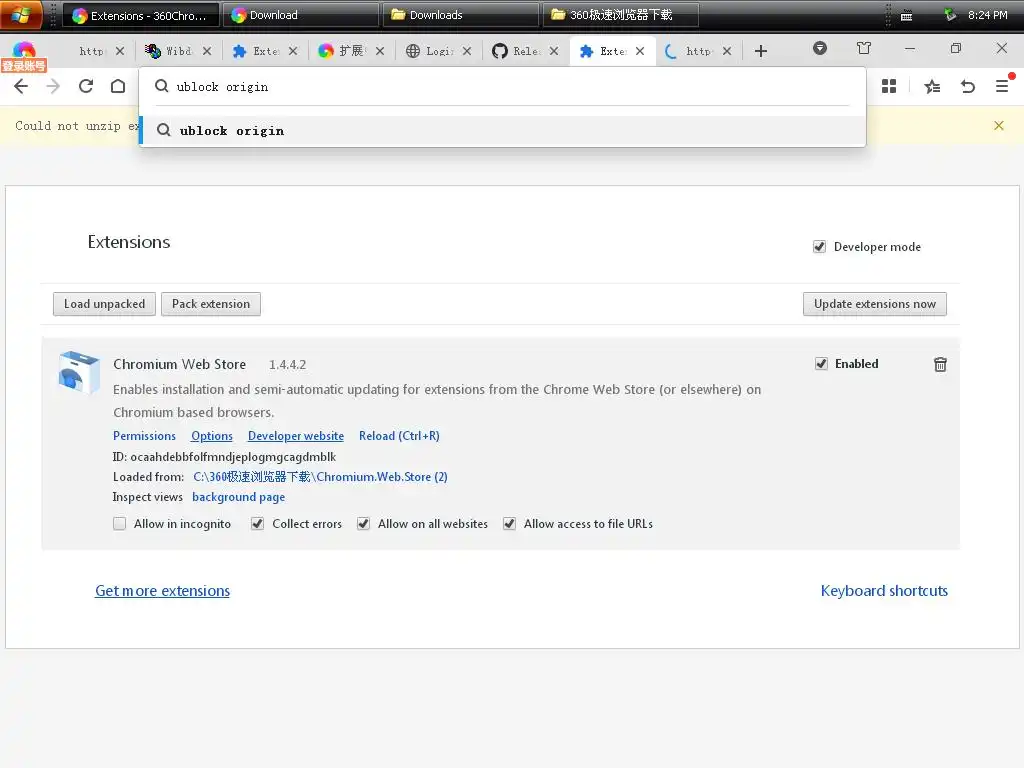The image size is (1024, 768).
Task: Open 360极速浏览器下载 folder in taskbar
Action: [620, 15]
